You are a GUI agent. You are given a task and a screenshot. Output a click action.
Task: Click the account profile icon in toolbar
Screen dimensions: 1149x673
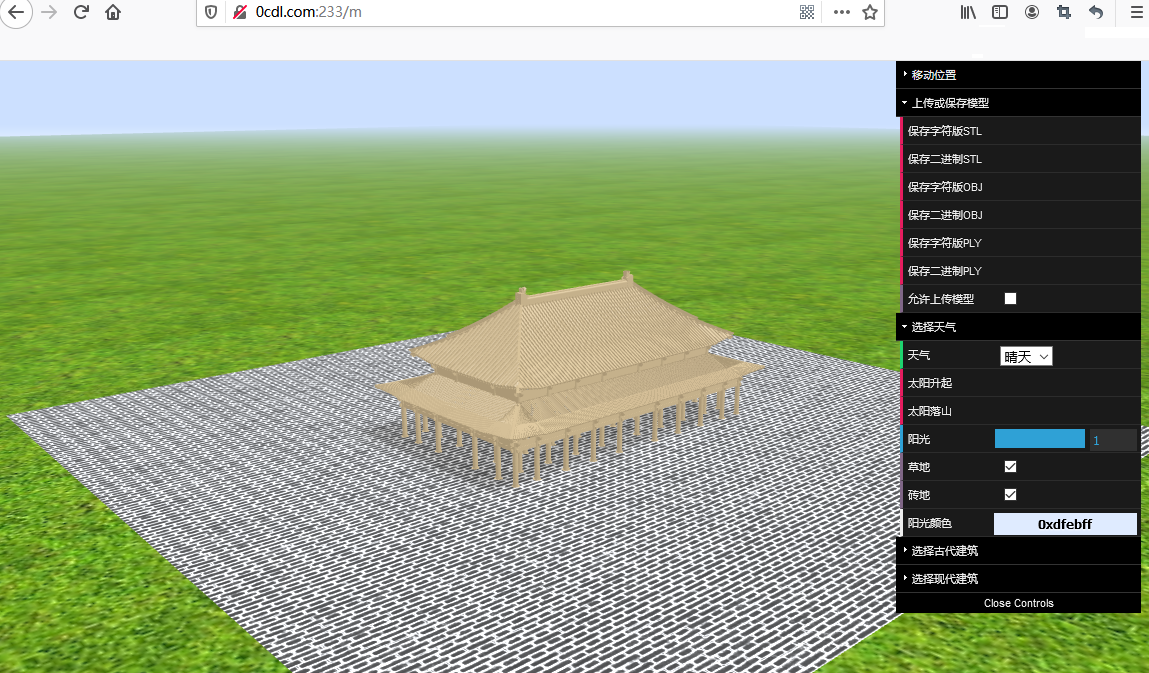(x=1032, y=12)
